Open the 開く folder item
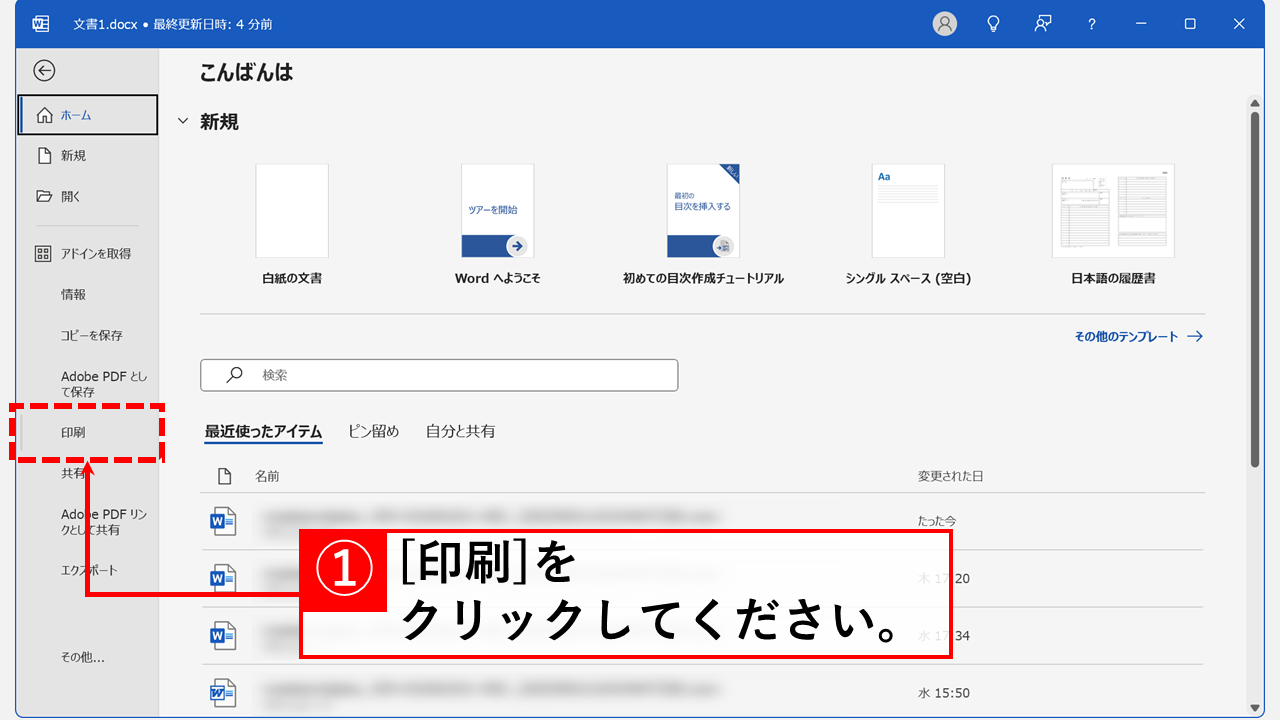 [x=71, y=197]
